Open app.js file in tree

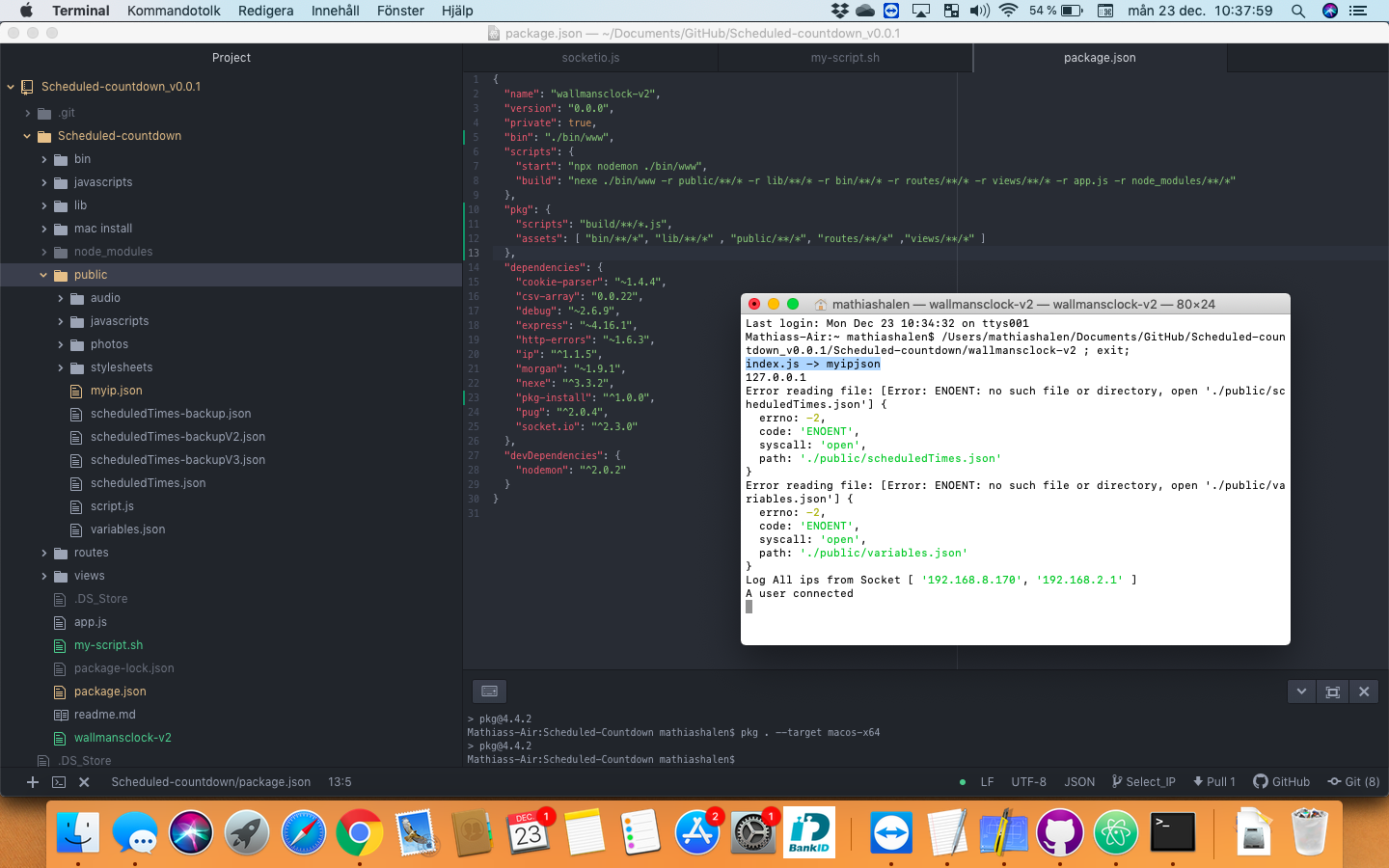pyautogui.click(x=90, y=622)
